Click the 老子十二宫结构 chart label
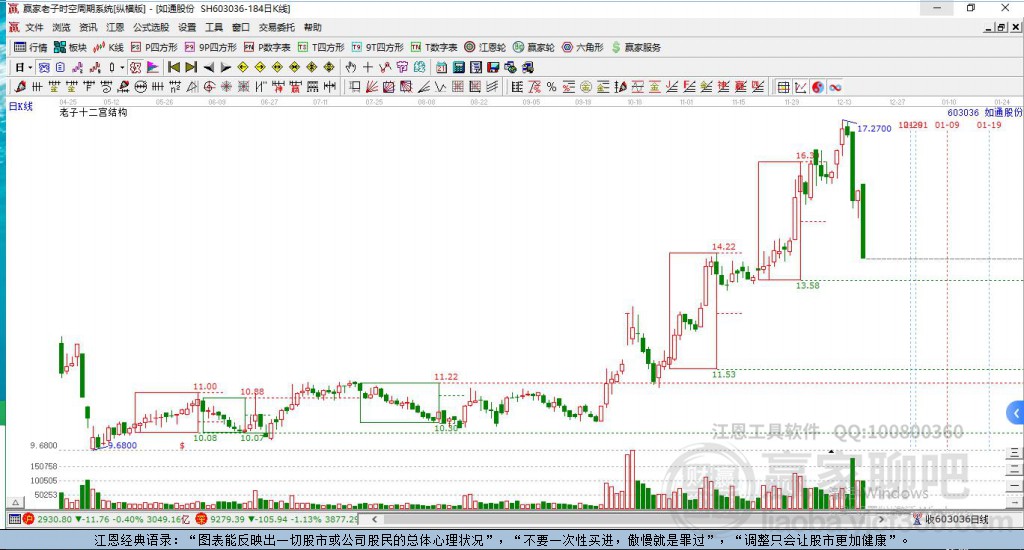The image size is (1024, 550). (93, 112)
